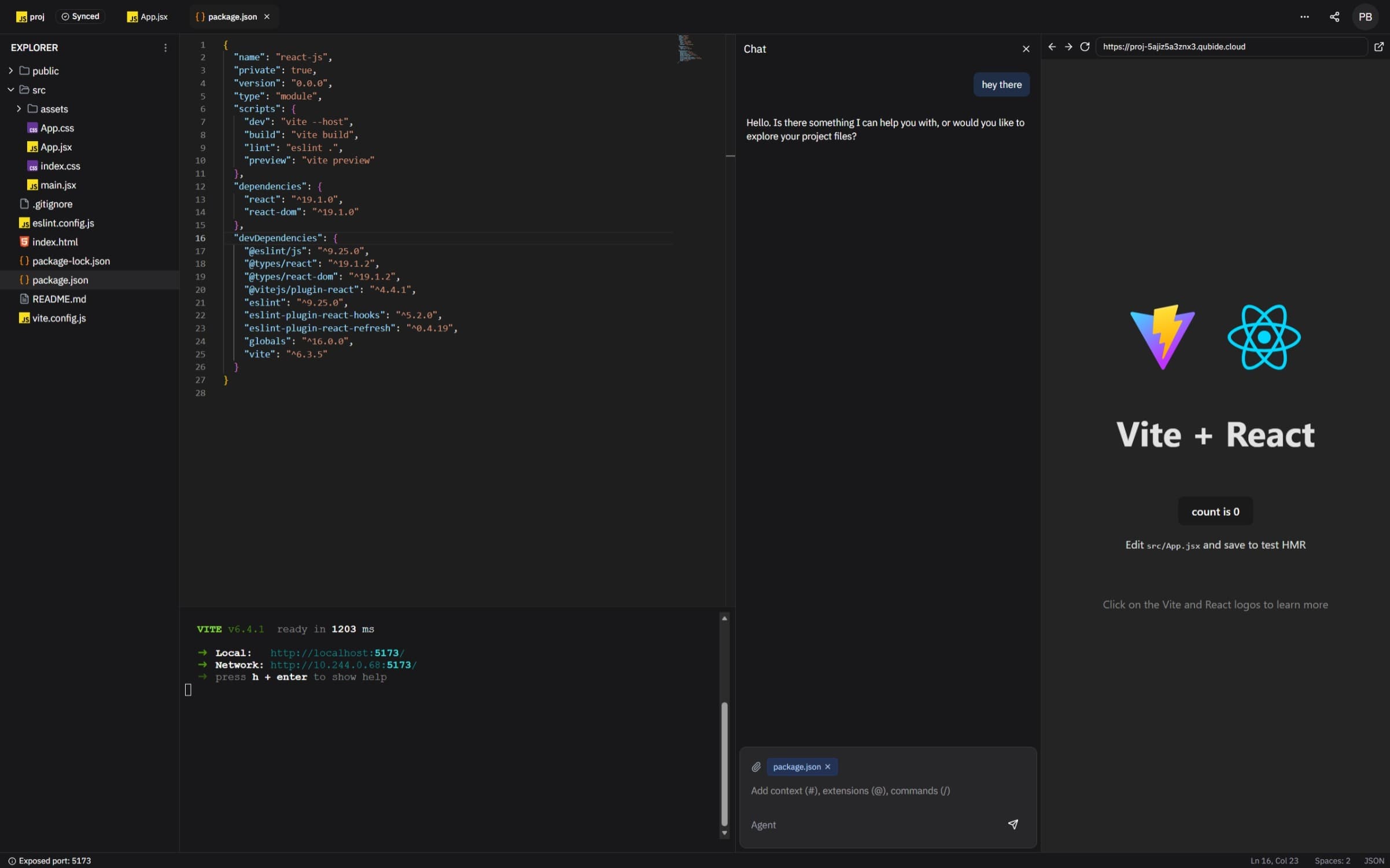Switch to the App.jsx tab

(148, 17)
